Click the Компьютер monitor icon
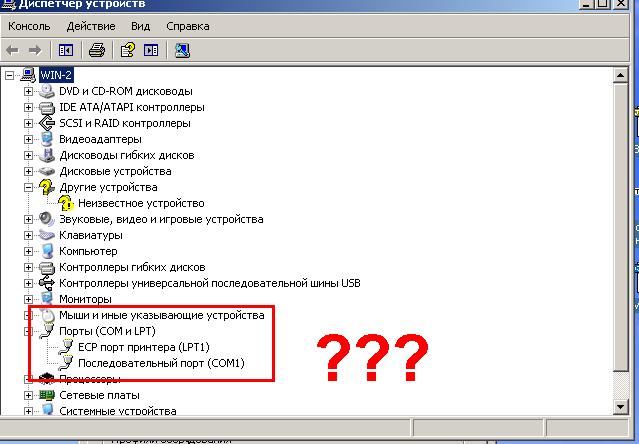The image size is (639, 444). 47,251
